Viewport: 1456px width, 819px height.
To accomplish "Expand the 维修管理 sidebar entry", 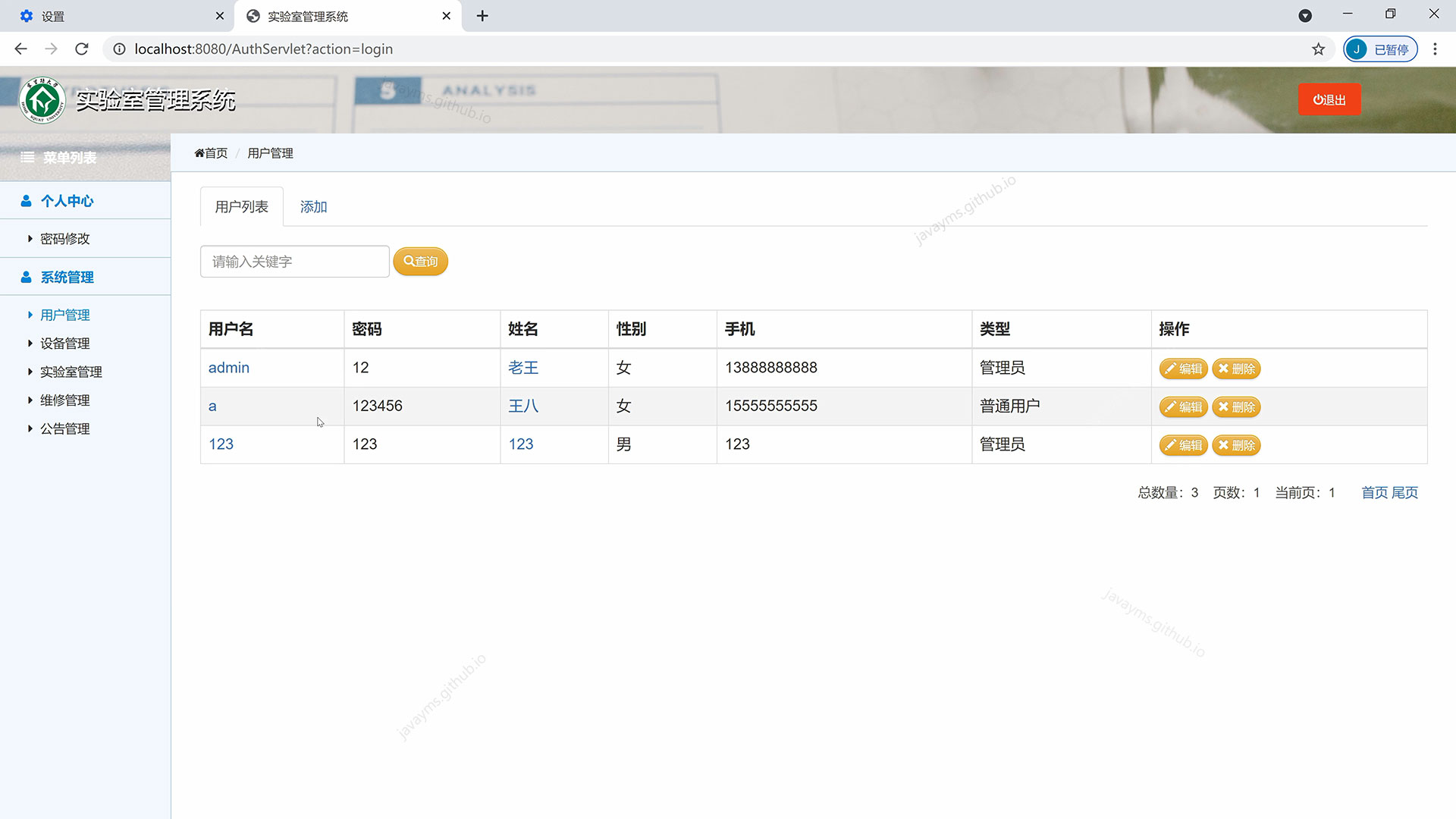I will [x=64, y=400].
